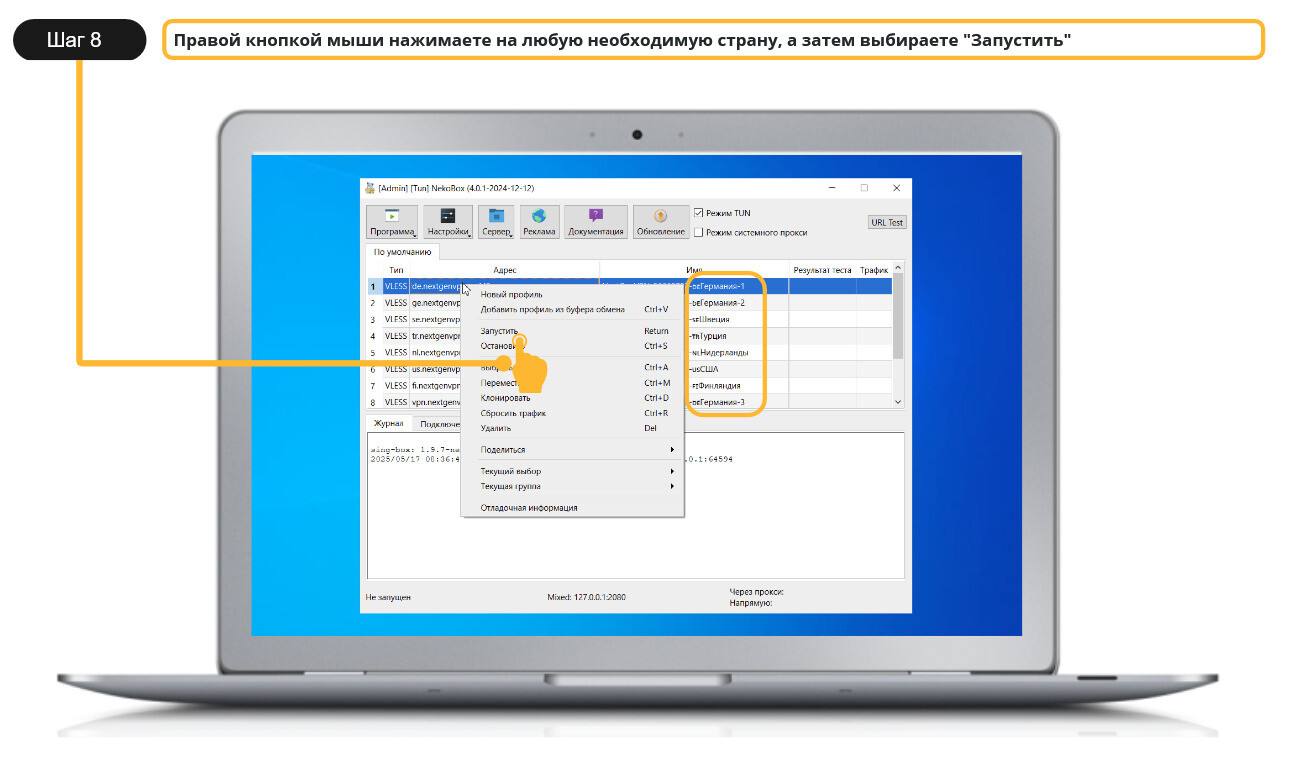Expand the Поделиться submenu

click(572, 450)
